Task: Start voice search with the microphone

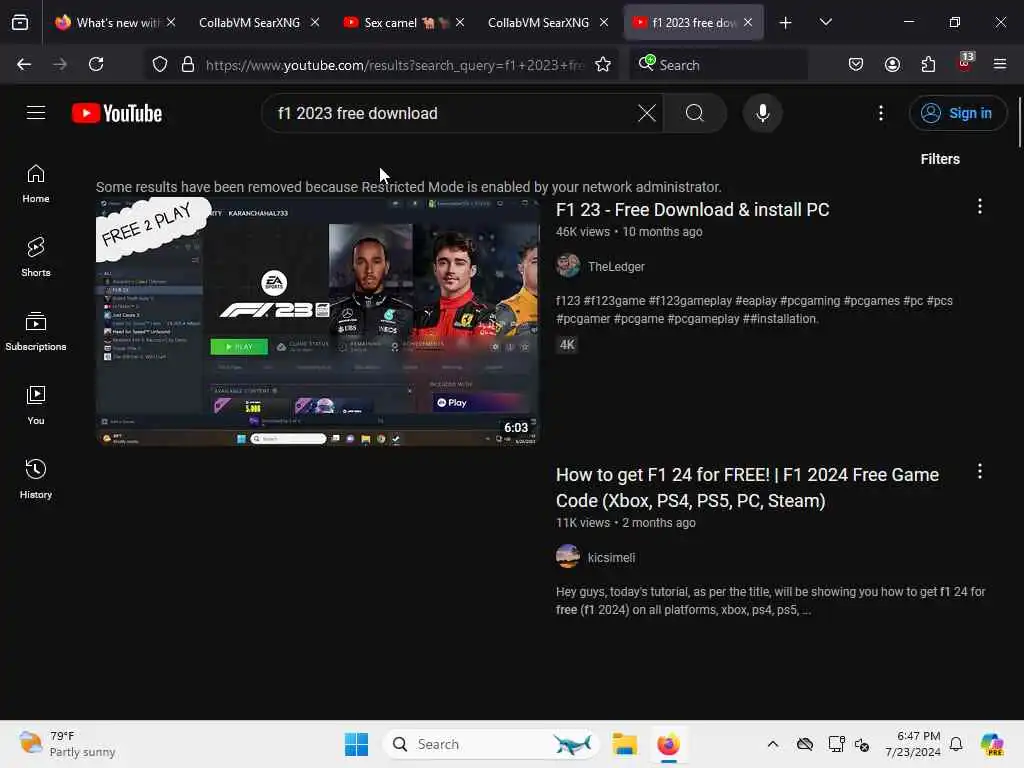Action: coord(762,113)
